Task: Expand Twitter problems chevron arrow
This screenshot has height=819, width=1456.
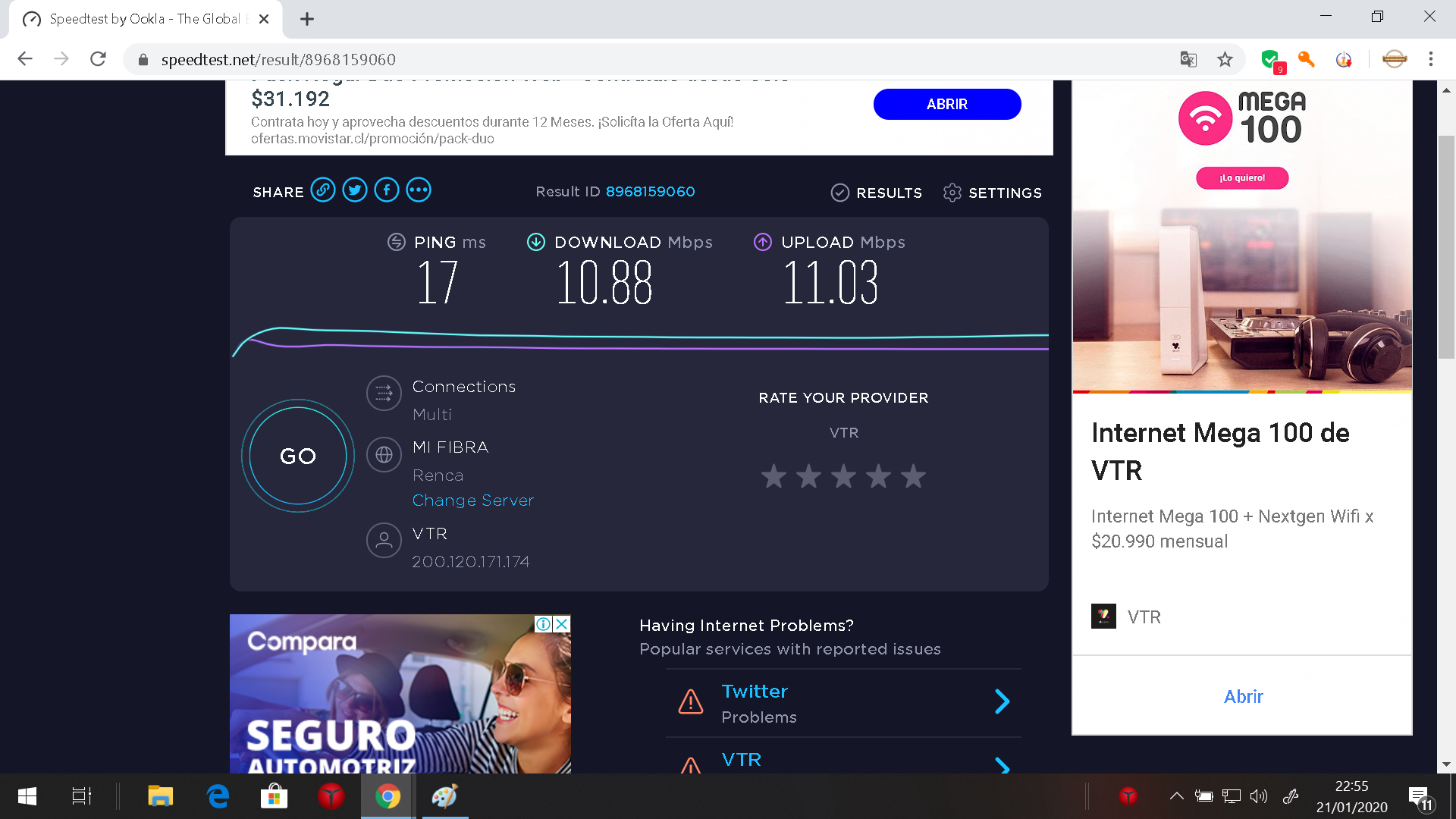Action: click(x=1002, y=701)
